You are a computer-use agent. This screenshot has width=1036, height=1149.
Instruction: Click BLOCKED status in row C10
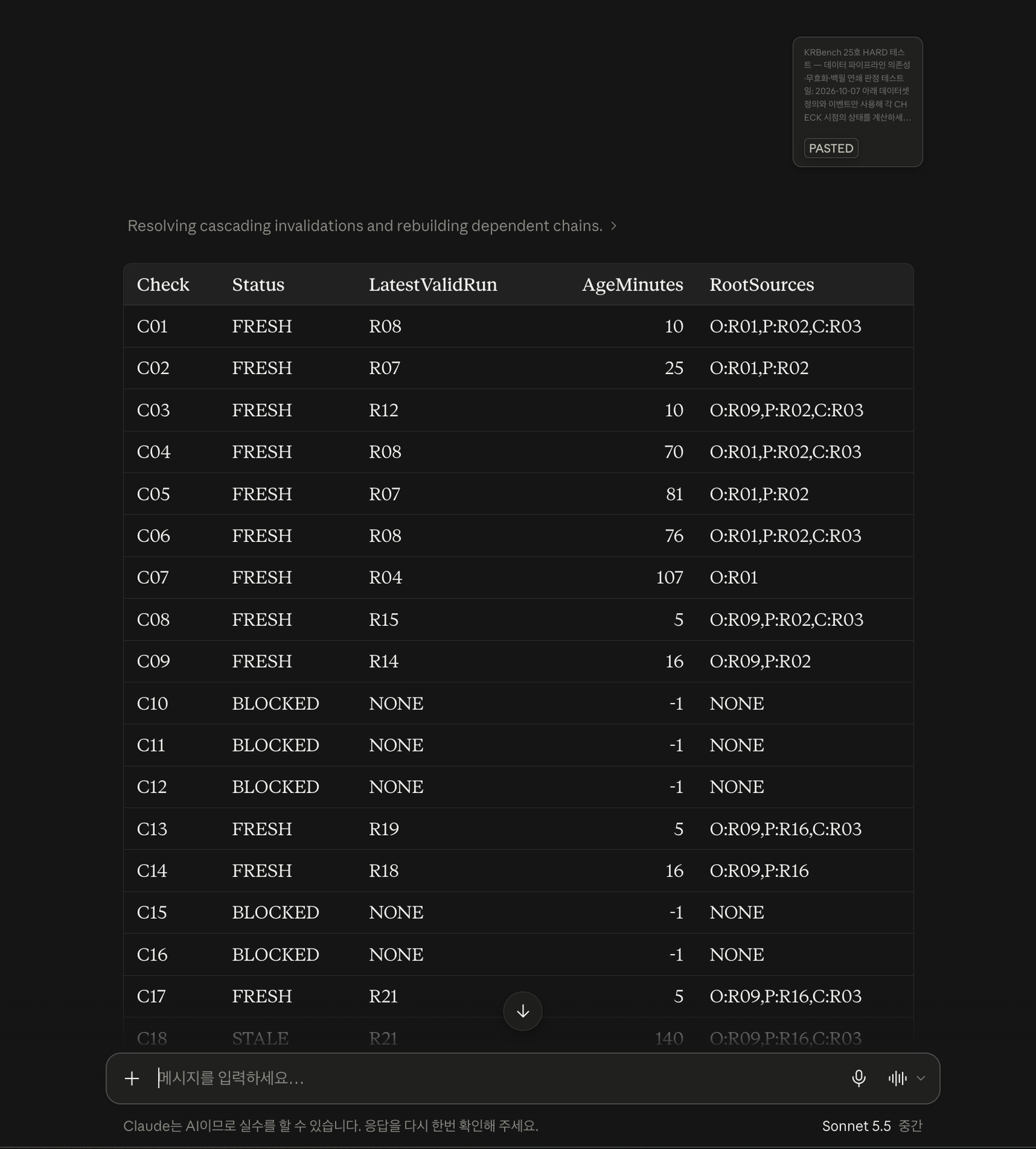[276, 704]
